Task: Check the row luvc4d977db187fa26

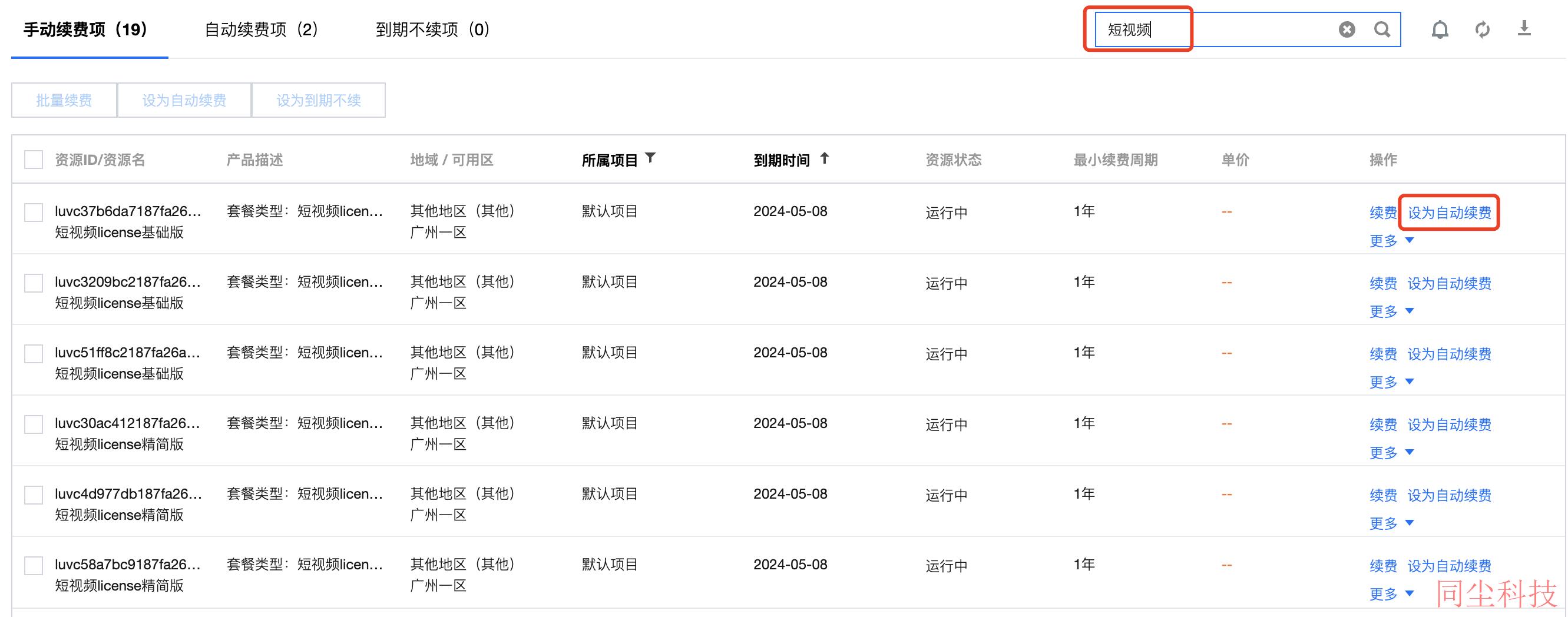Action: point(34,495)
